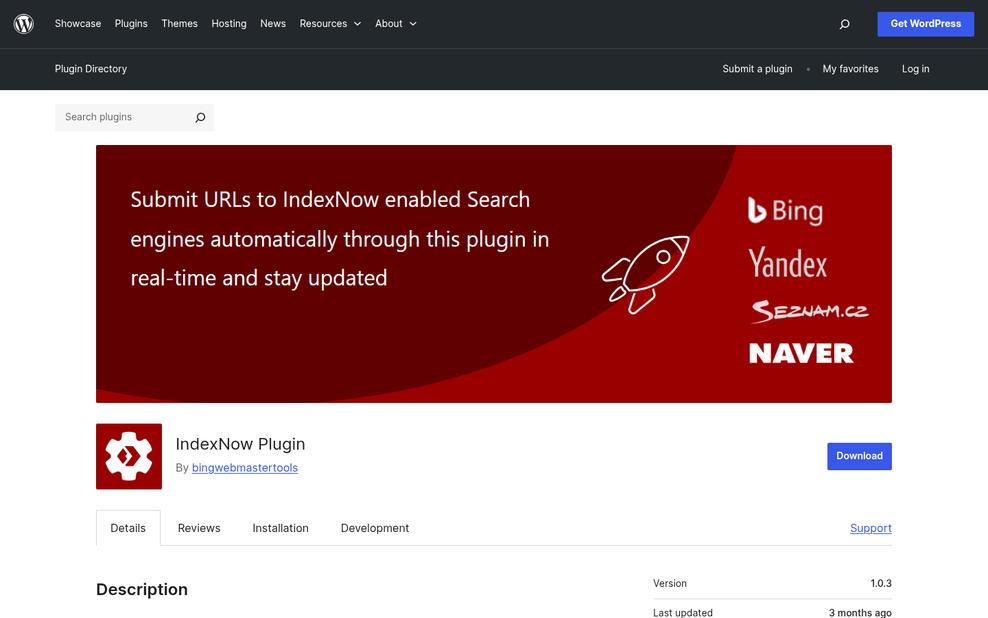Image resolution: width=988 pixels, height=618 pixels.
Task: Click the version value 1.0.3
Action: pyautogui.click(x=881, y=583)
